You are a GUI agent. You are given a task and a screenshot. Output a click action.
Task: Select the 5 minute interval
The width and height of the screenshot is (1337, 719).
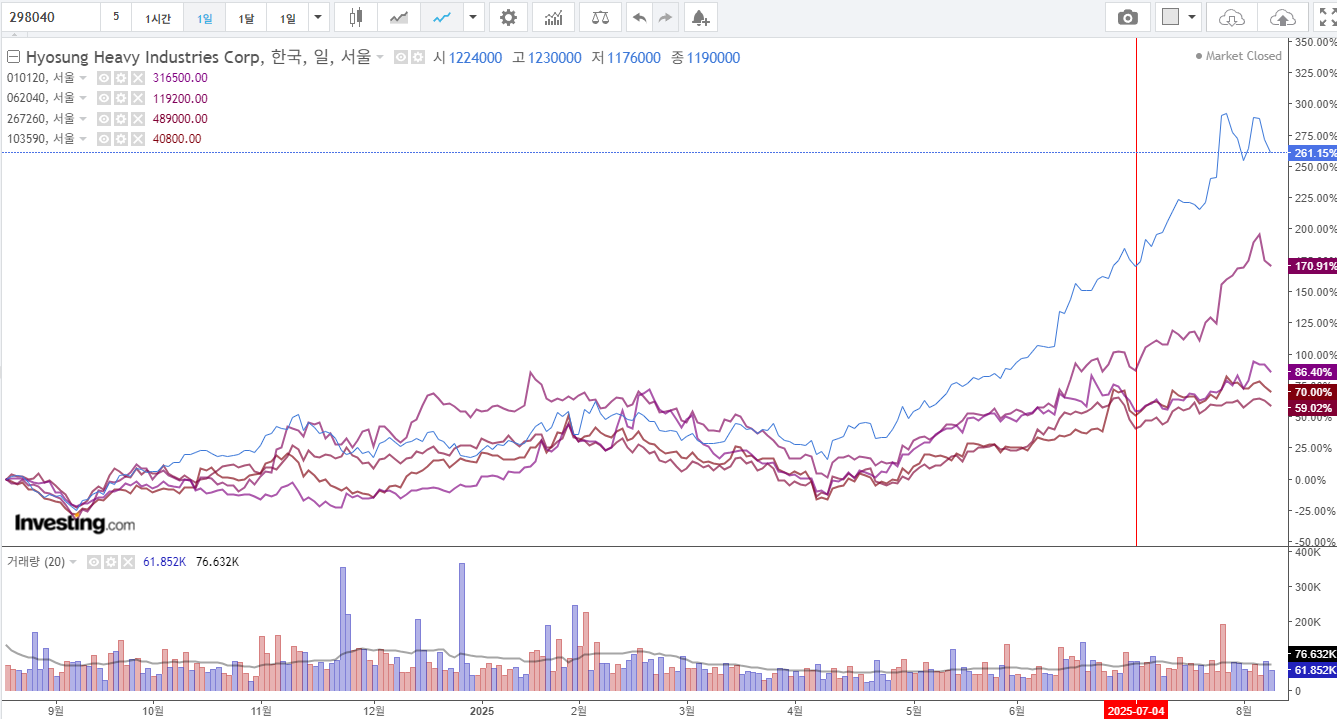(116, 18)
